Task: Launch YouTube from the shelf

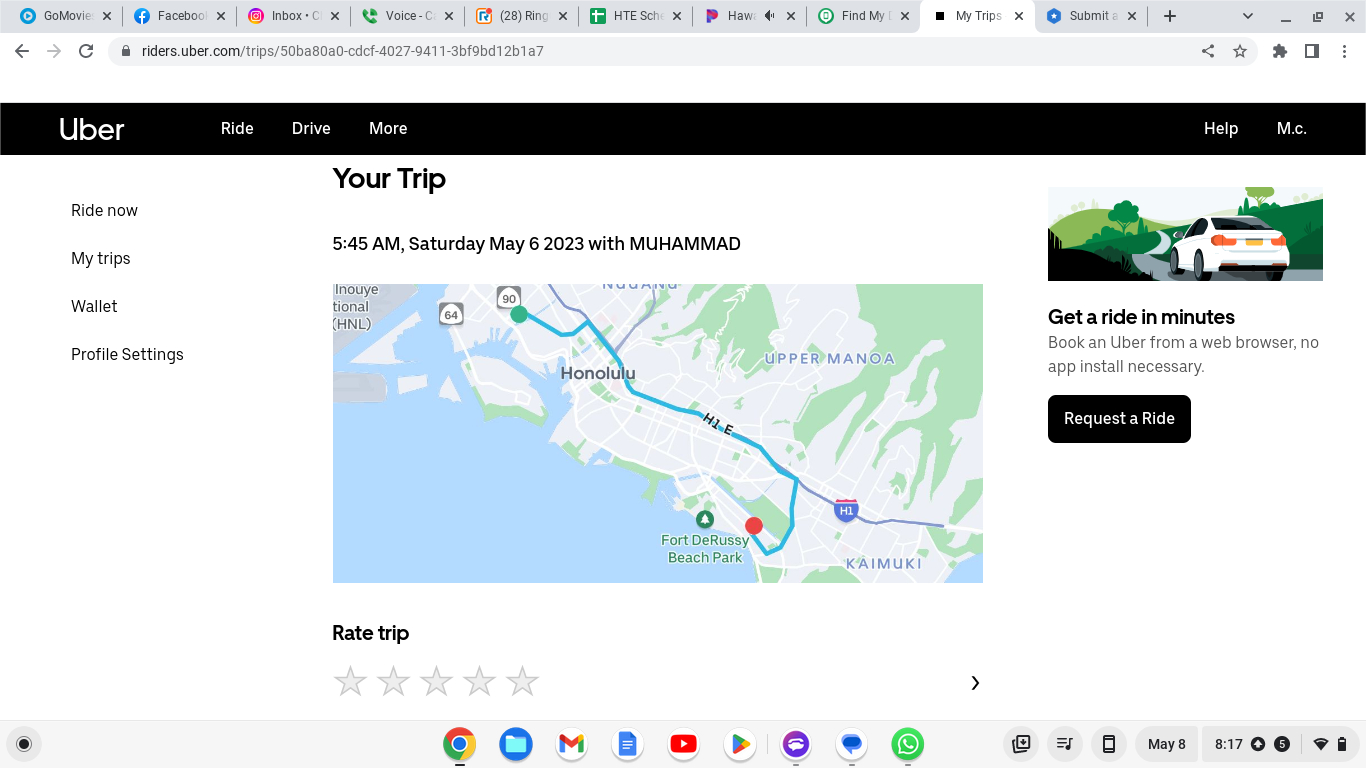Action: (683, 744)
